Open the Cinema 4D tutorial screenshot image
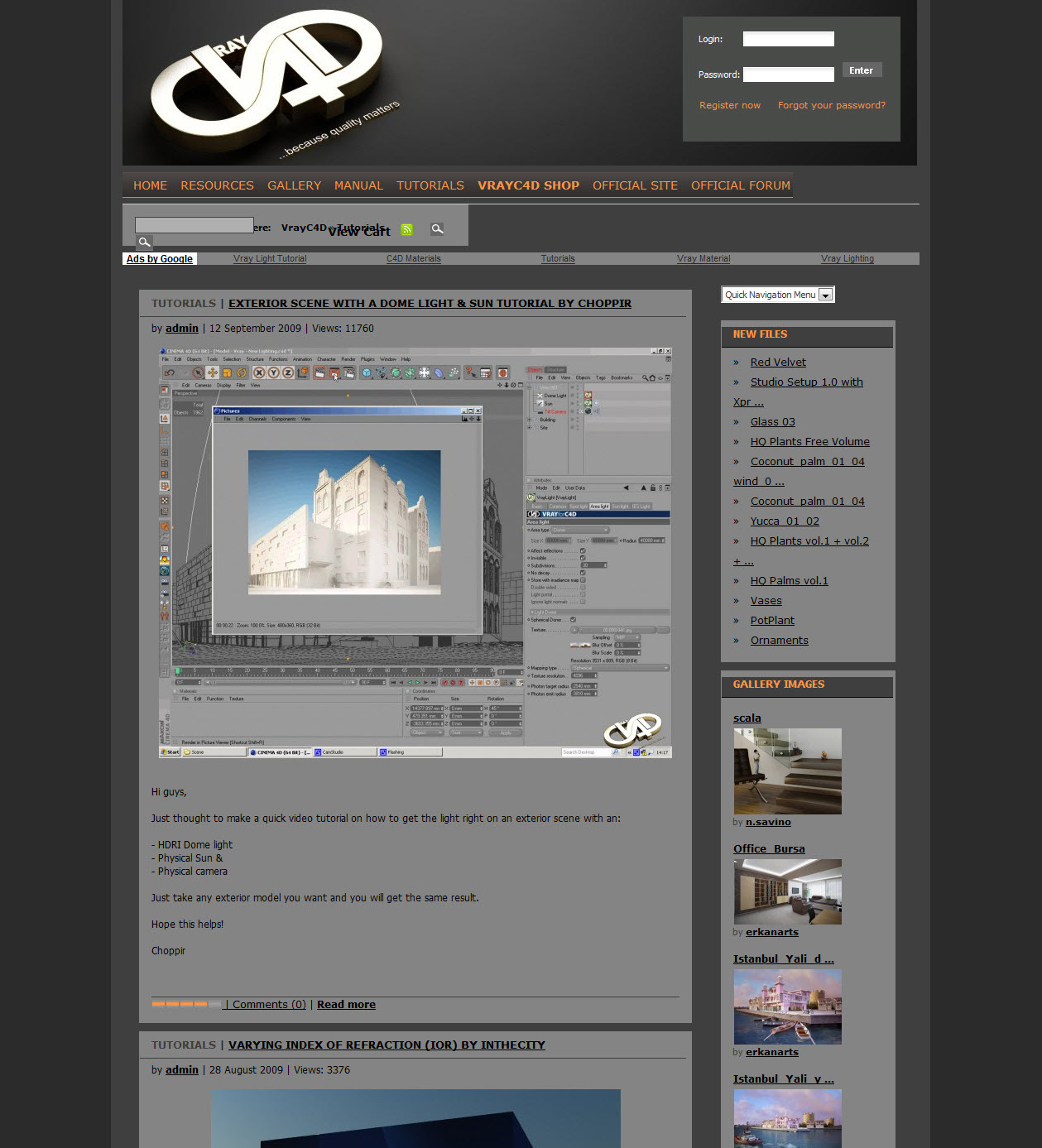This screenshot has width=1042, height=1148. pyautogui.click(x=415, y=552)
